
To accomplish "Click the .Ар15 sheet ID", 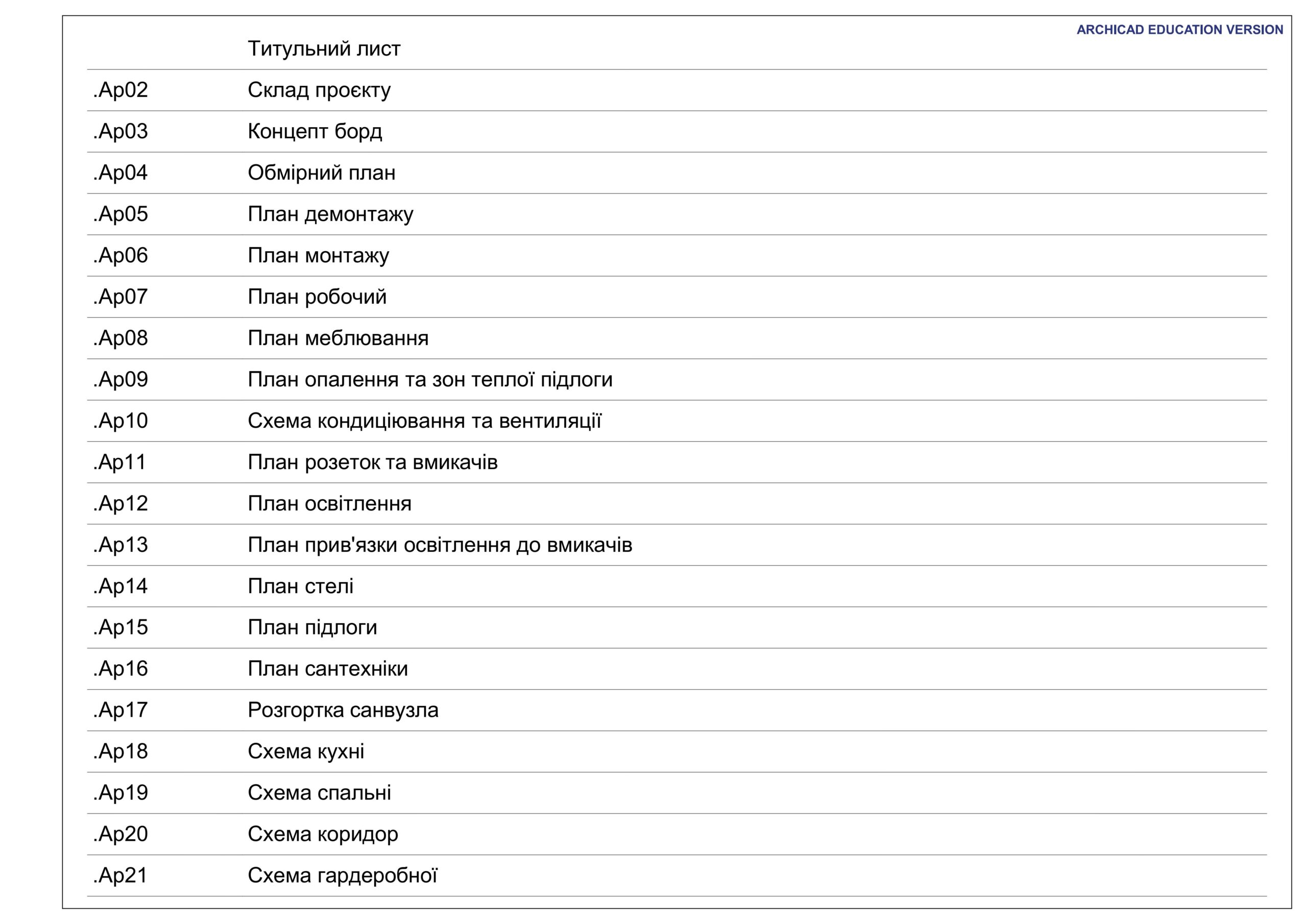I will [x=120, y=628].
